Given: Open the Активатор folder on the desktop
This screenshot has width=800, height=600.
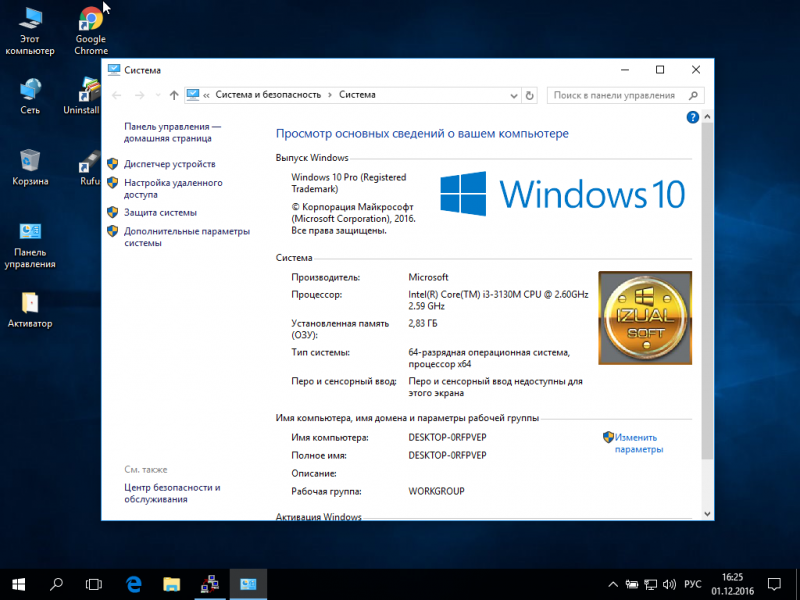Looking at the screenshot, I should (30, 310).
